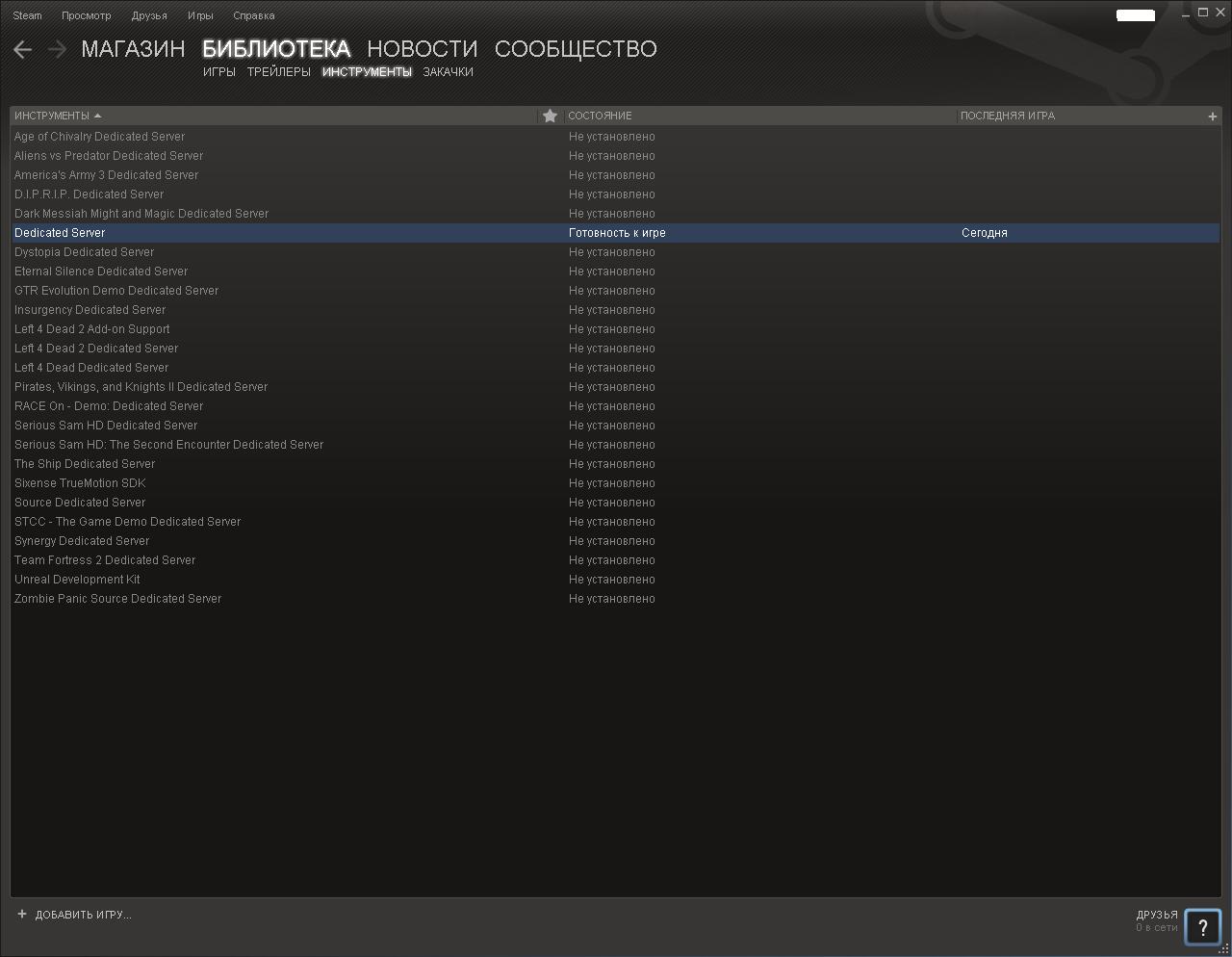Open the Steam menu

(x=28, y=15)
